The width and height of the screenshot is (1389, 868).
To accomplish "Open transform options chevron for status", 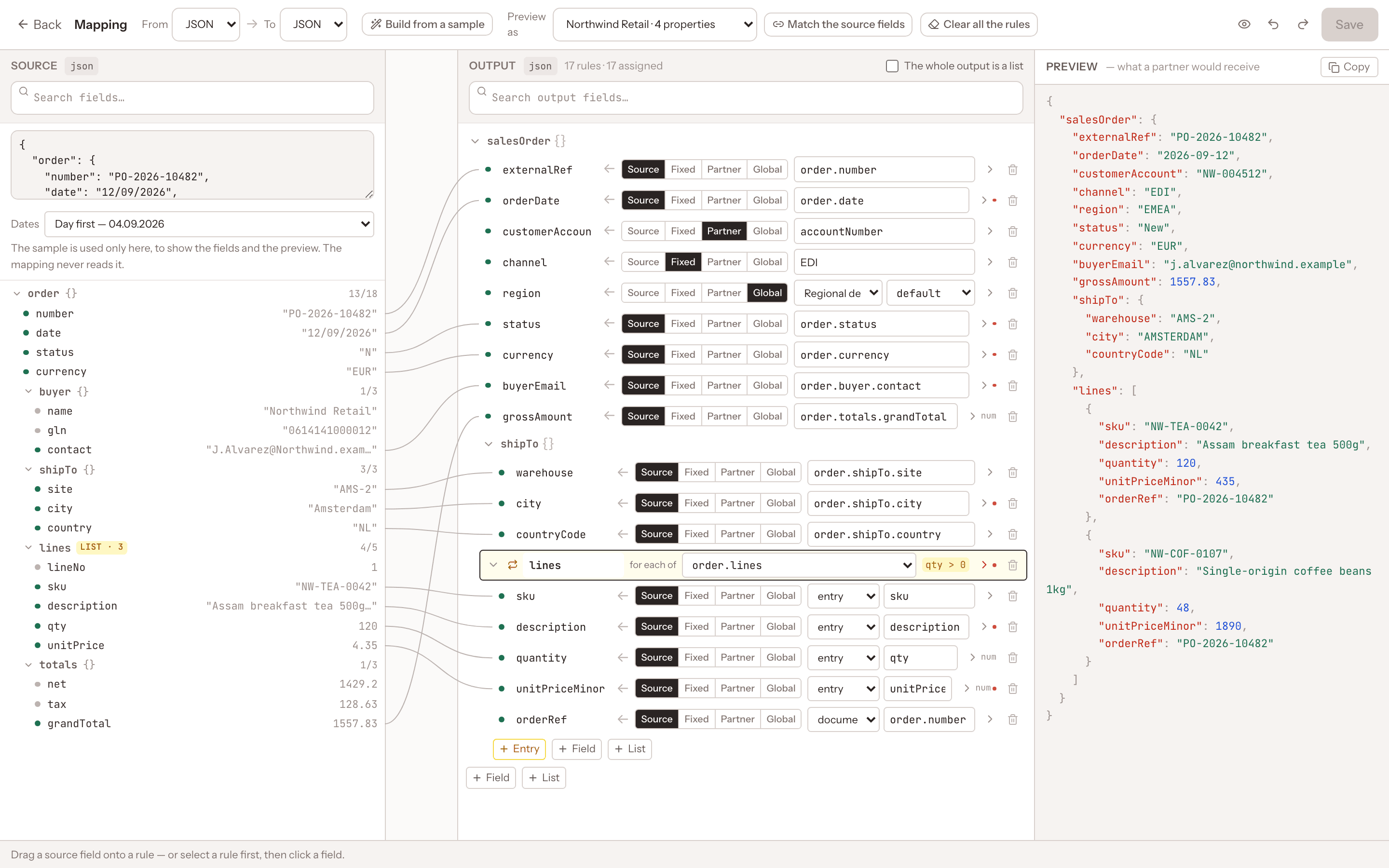I will 984,324.
